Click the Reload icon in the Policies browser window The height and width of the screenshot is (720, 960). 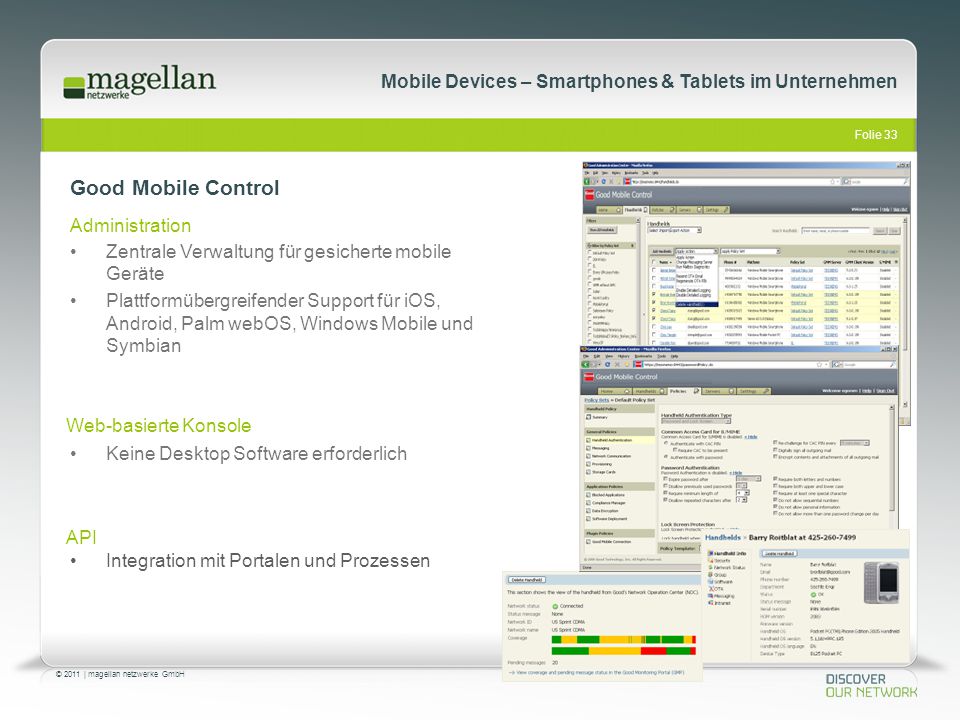tap(607, 364)
